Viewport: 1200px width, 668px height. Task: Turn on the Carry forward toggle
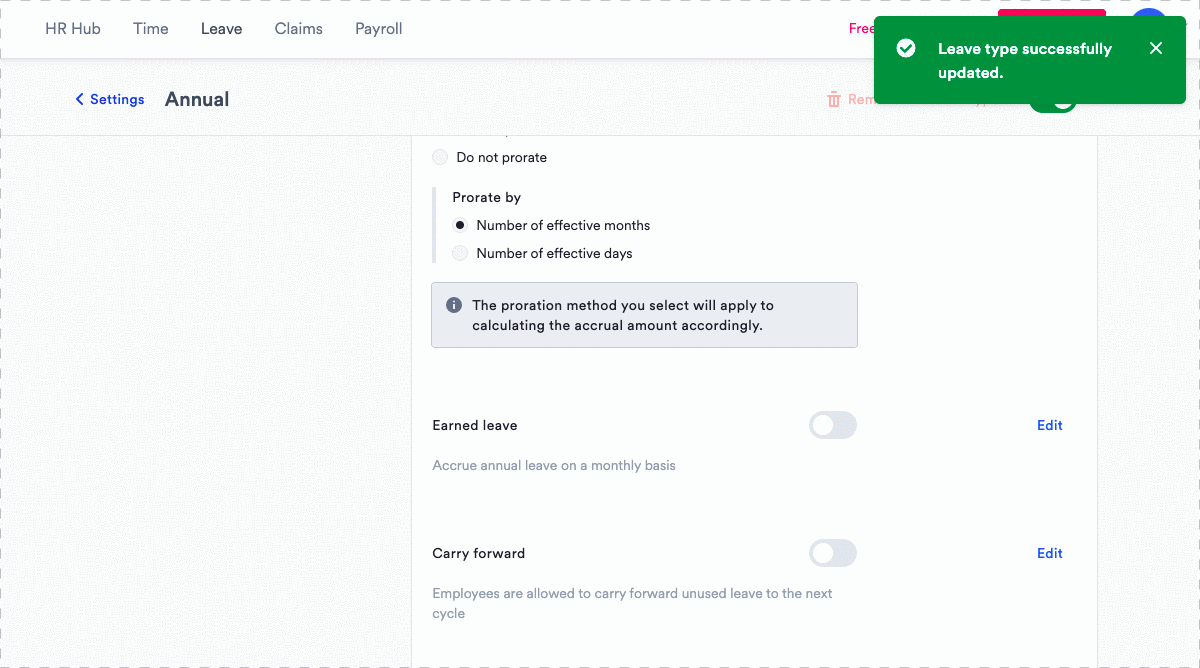(833, 553)
